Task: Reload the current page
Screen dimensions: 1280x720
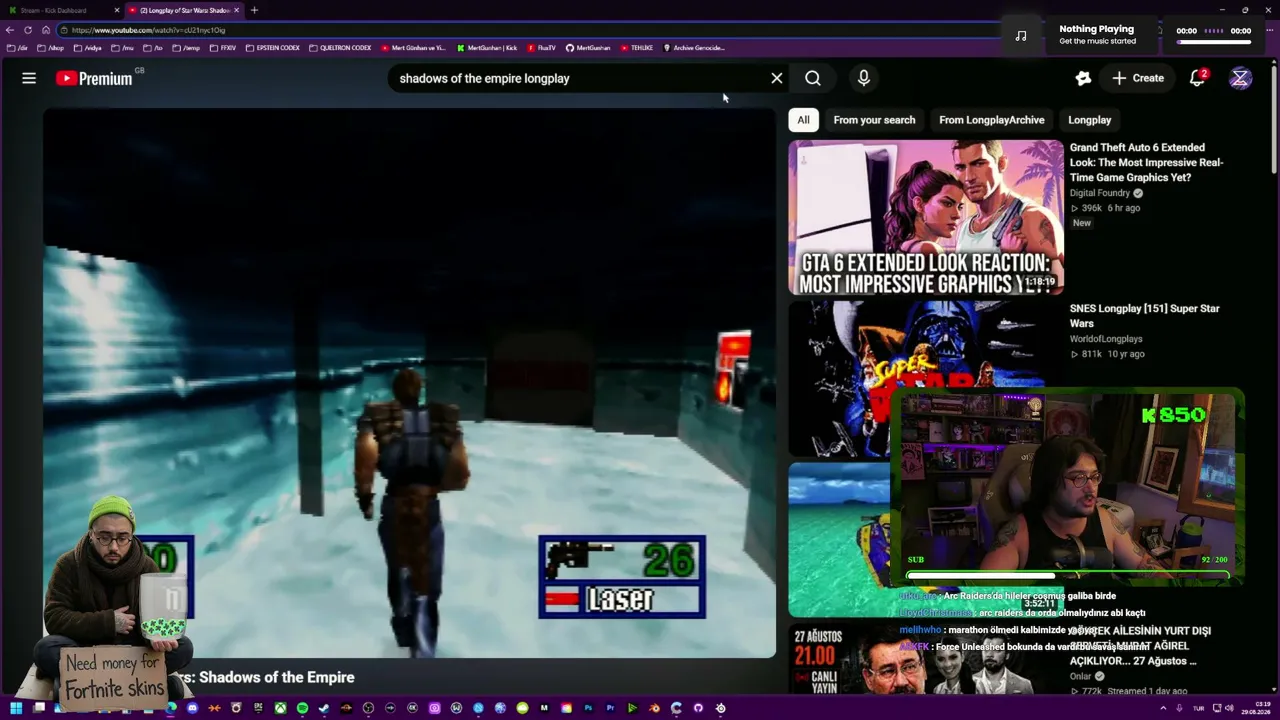Action: [28, 30]
